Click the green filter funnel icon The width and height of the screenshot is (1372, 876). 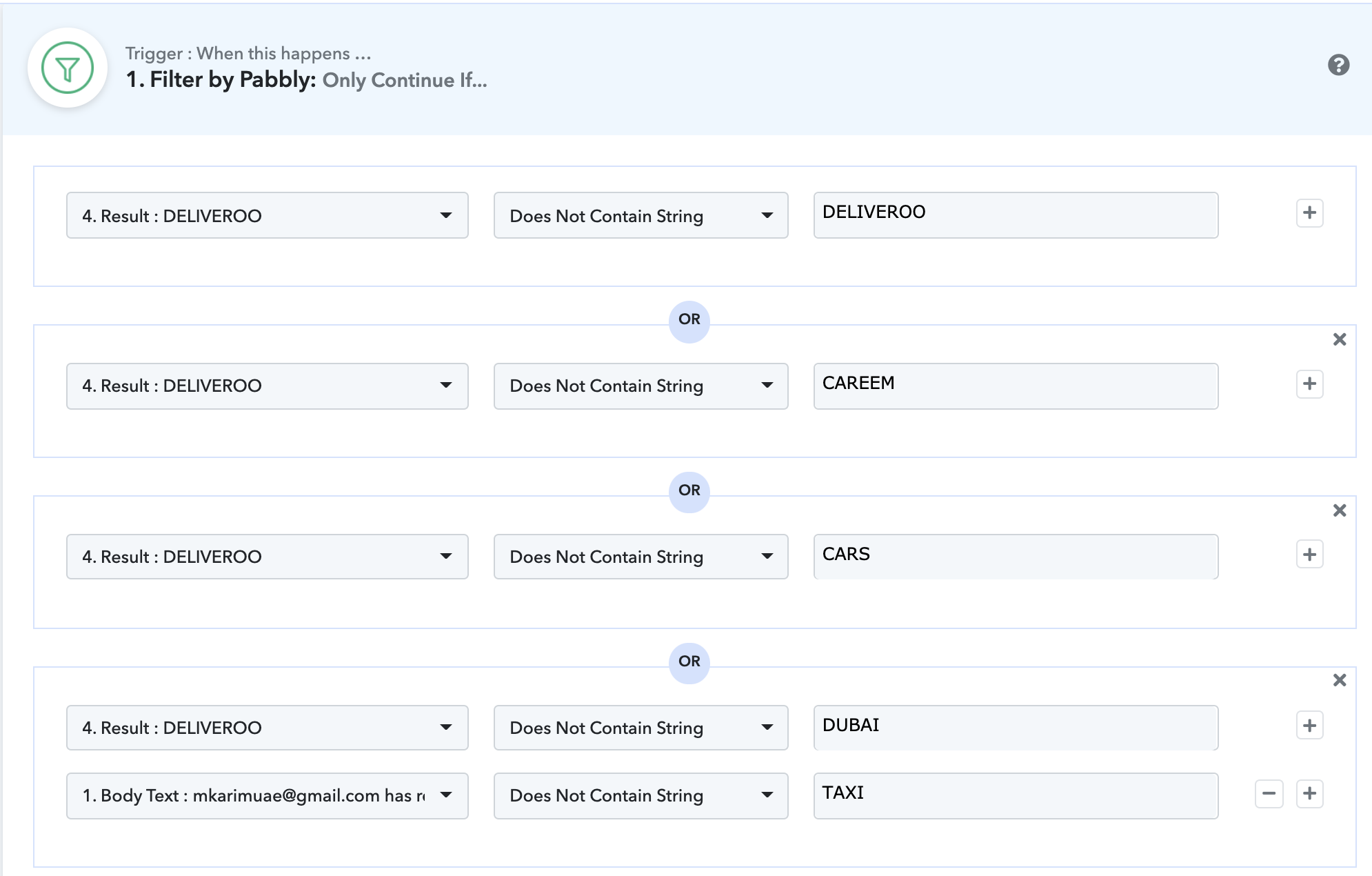pos(68,68)
